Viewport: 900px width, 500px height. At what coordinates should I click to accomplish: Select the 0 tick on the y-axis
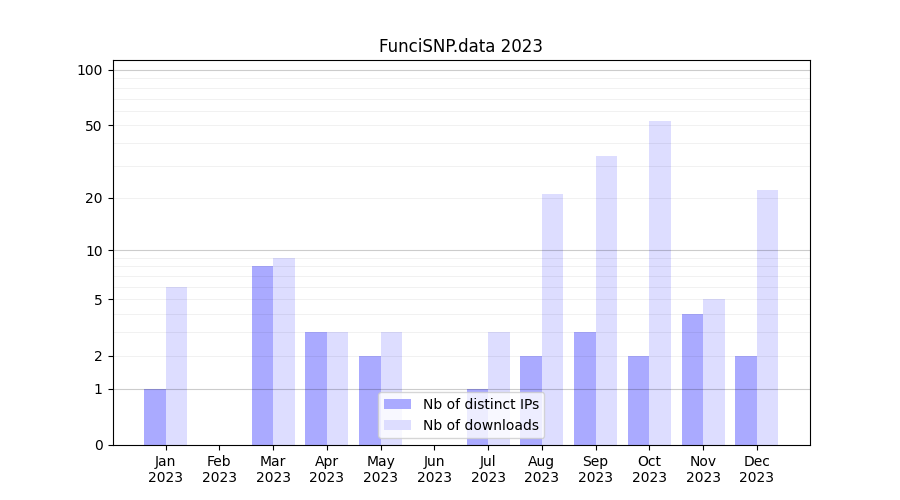[x=98, y=445]
